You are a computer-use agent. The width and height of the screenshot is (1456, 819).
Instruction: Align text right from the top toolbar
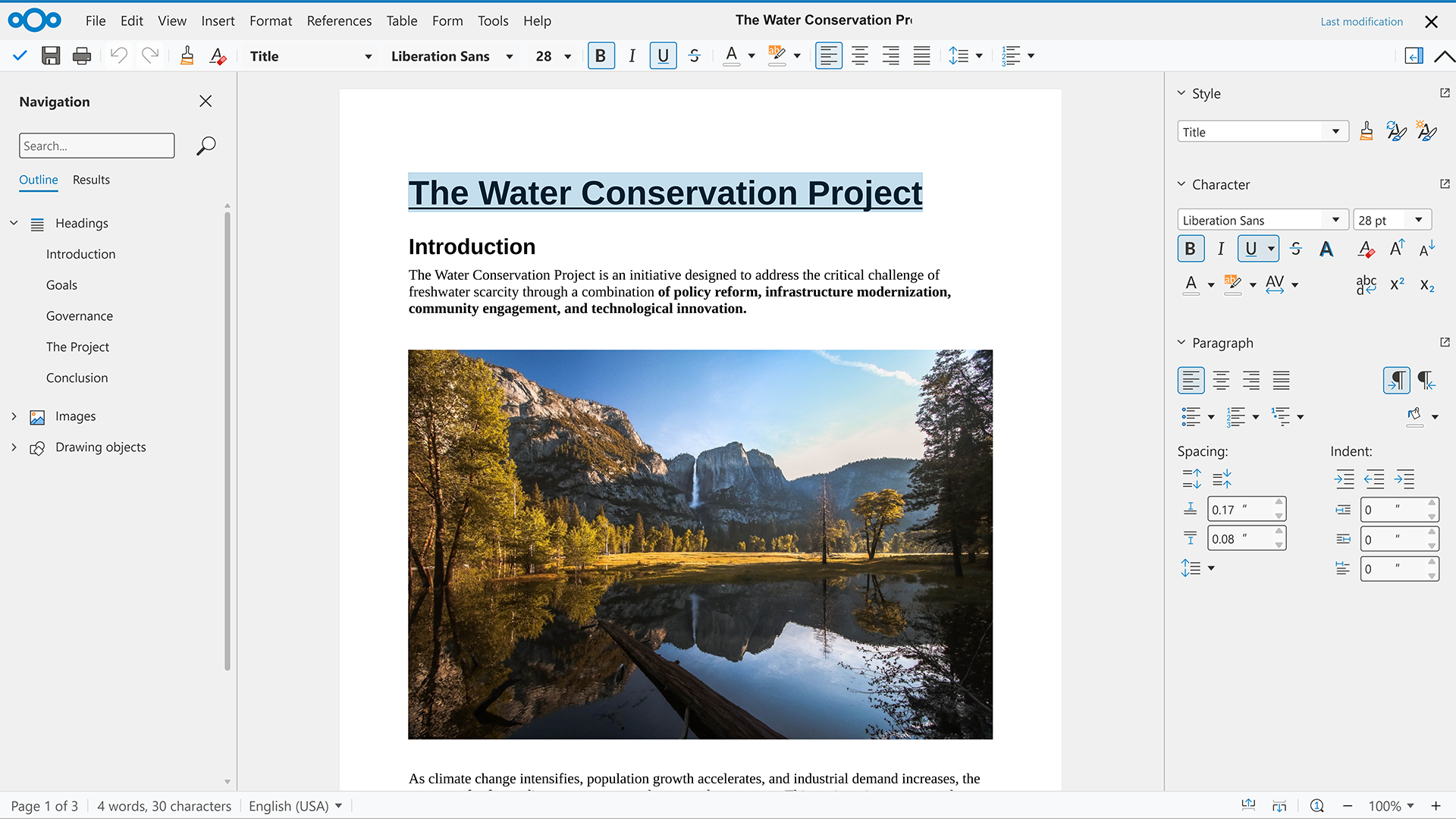891,55
